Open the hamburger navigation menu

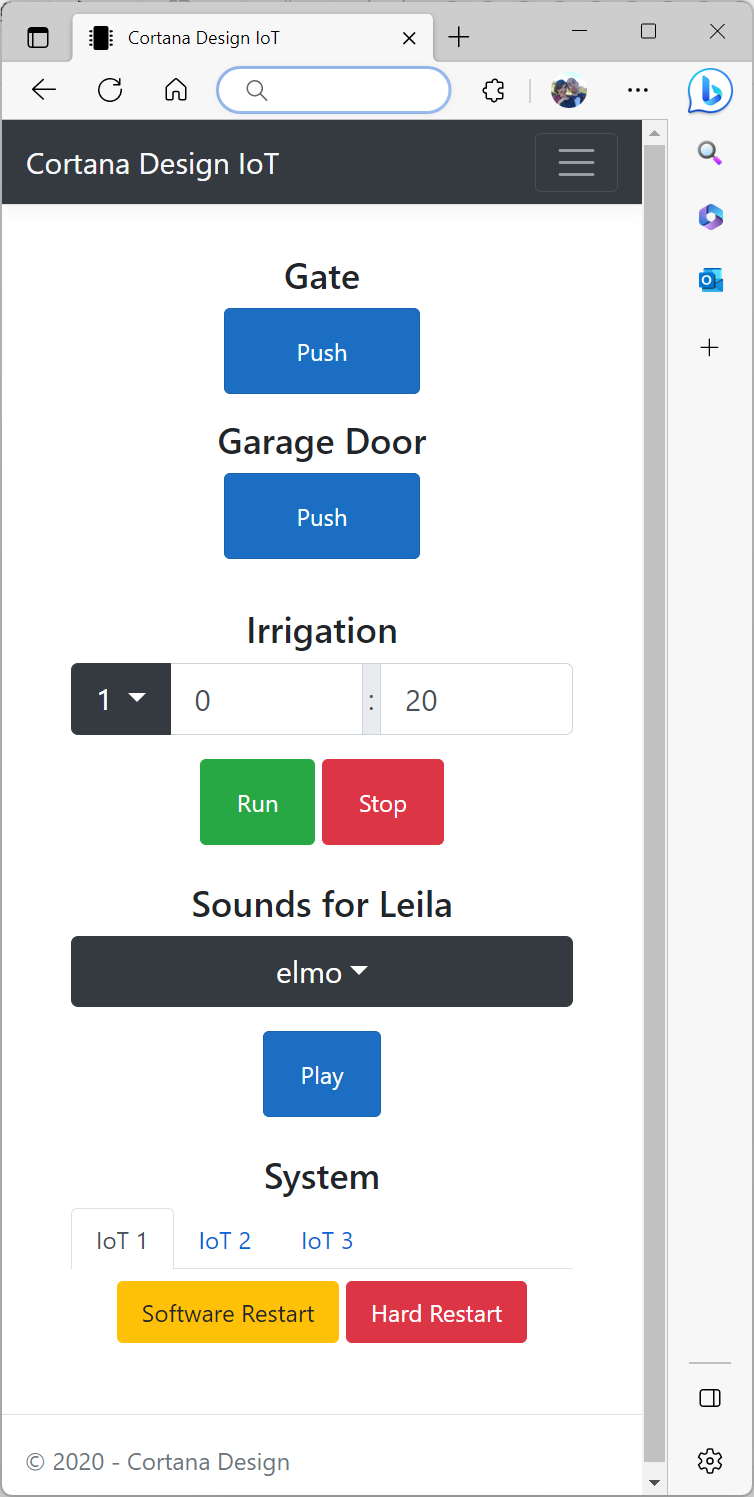pyautogui.click(x=576, y=162)
